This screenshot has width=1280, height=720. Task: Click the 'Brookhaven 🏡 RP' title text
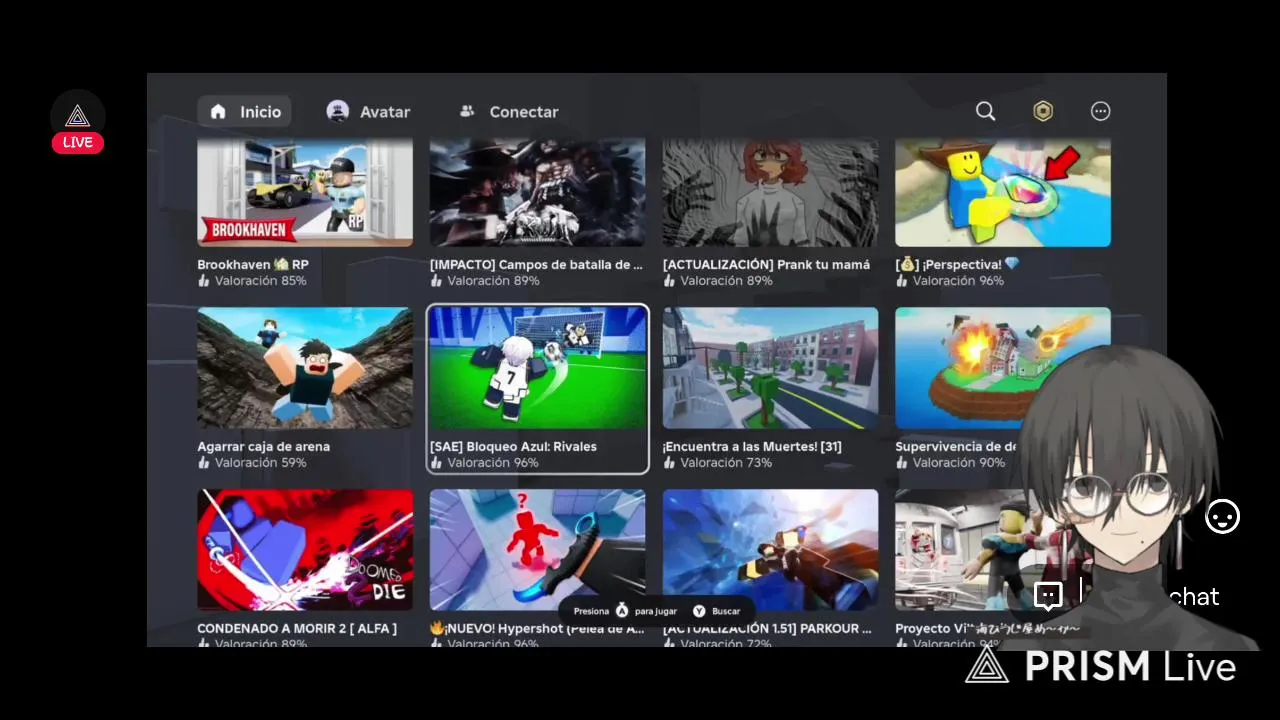[253, 265]
